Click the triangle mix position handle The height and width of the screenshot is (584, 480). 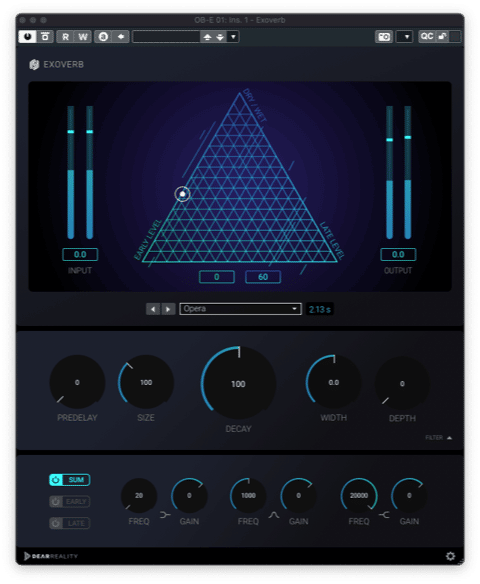click(182, 194)
